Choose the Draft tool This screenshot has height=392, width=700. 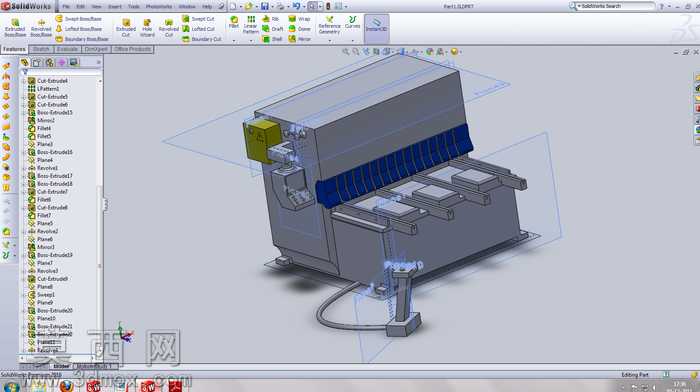(x=272, y=29)
